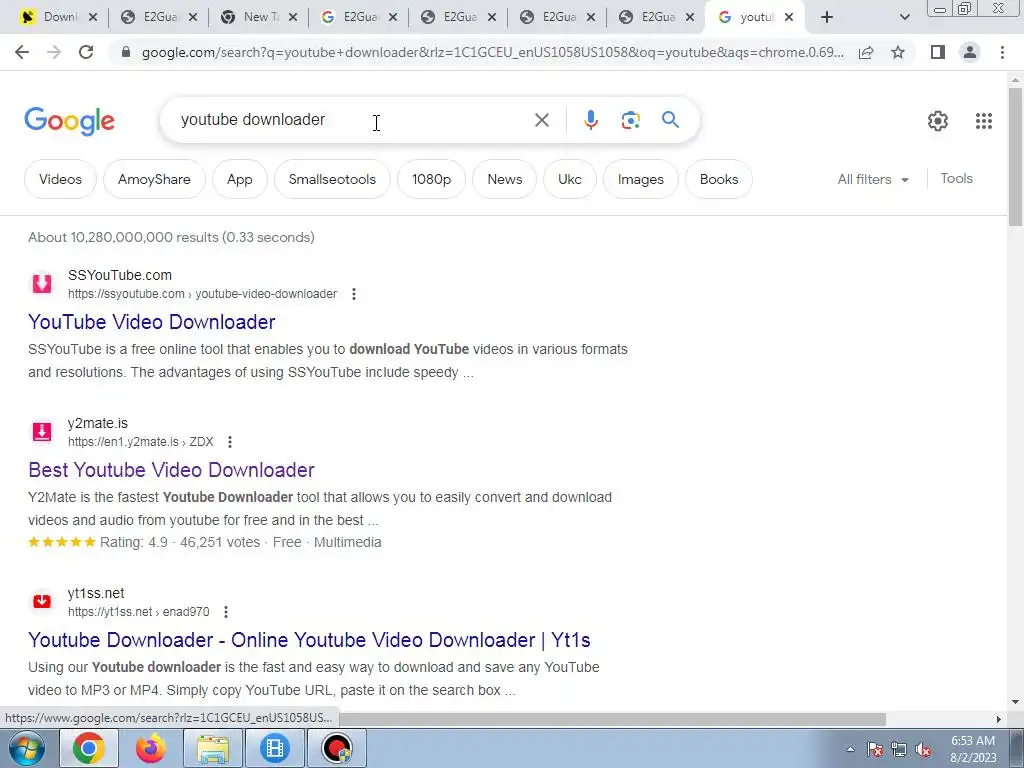Open the search Tools options
This screenshot has height=768, width=1024.
pyautogui.click(x=956, y=178)
